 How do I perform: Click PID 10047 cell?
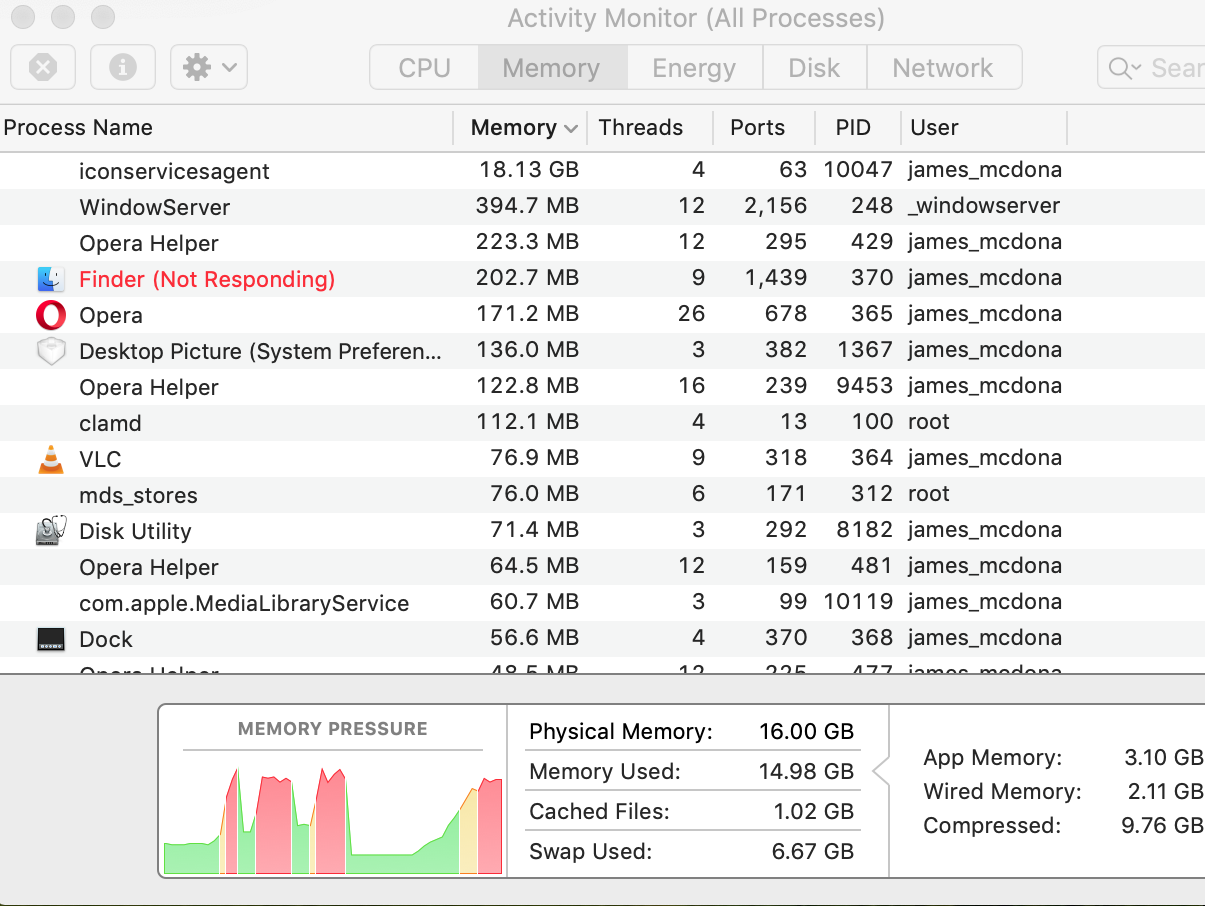(x=858, y=170)
